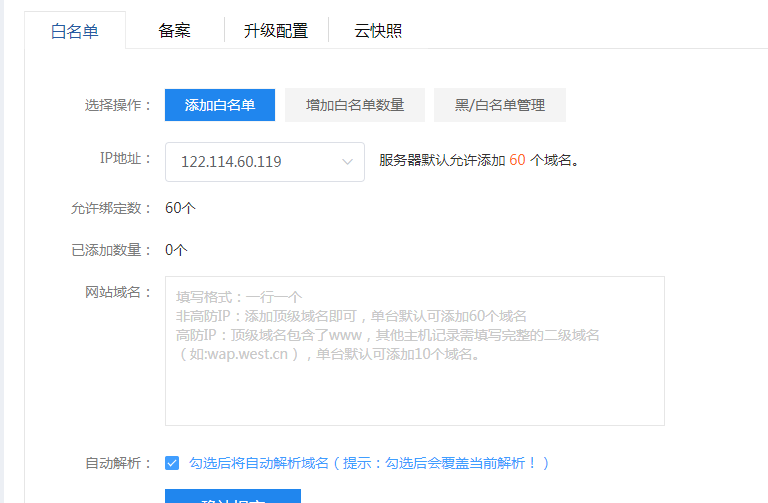Viewport: 768px width, 503px height.
Task: Click the chevron arrow in IP dropdown
Action: coord(347,161)
